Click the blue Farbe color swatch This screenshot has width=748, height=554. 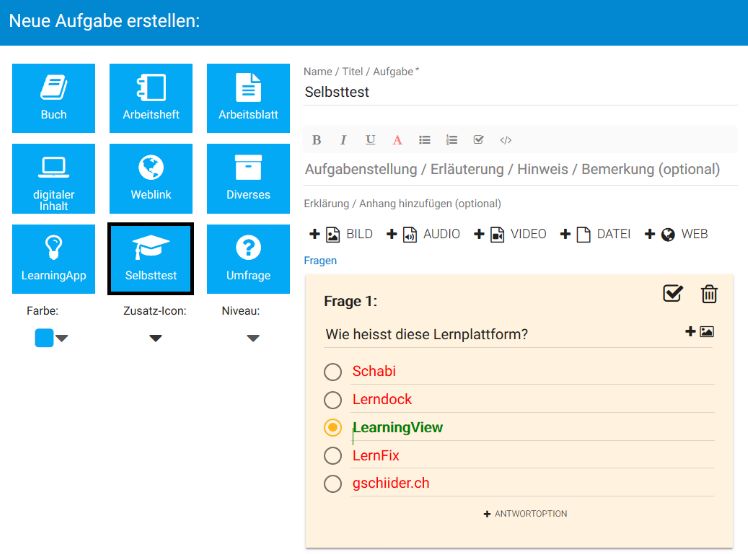click(44, 338)
